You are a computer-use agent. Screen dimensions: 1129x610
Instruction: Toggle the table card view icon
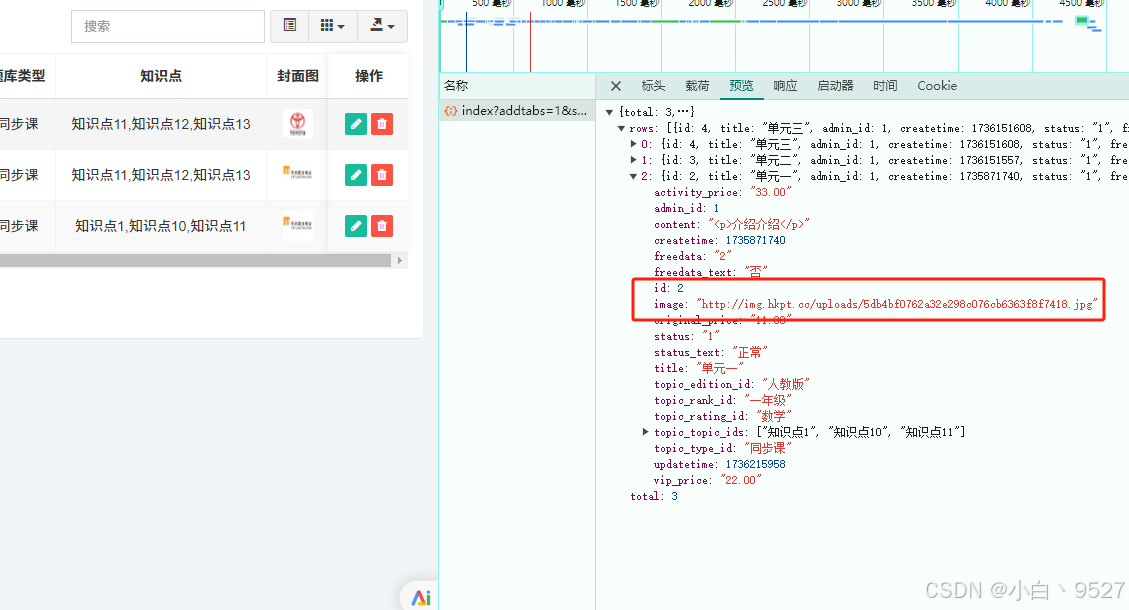click(x=289, y=26)
